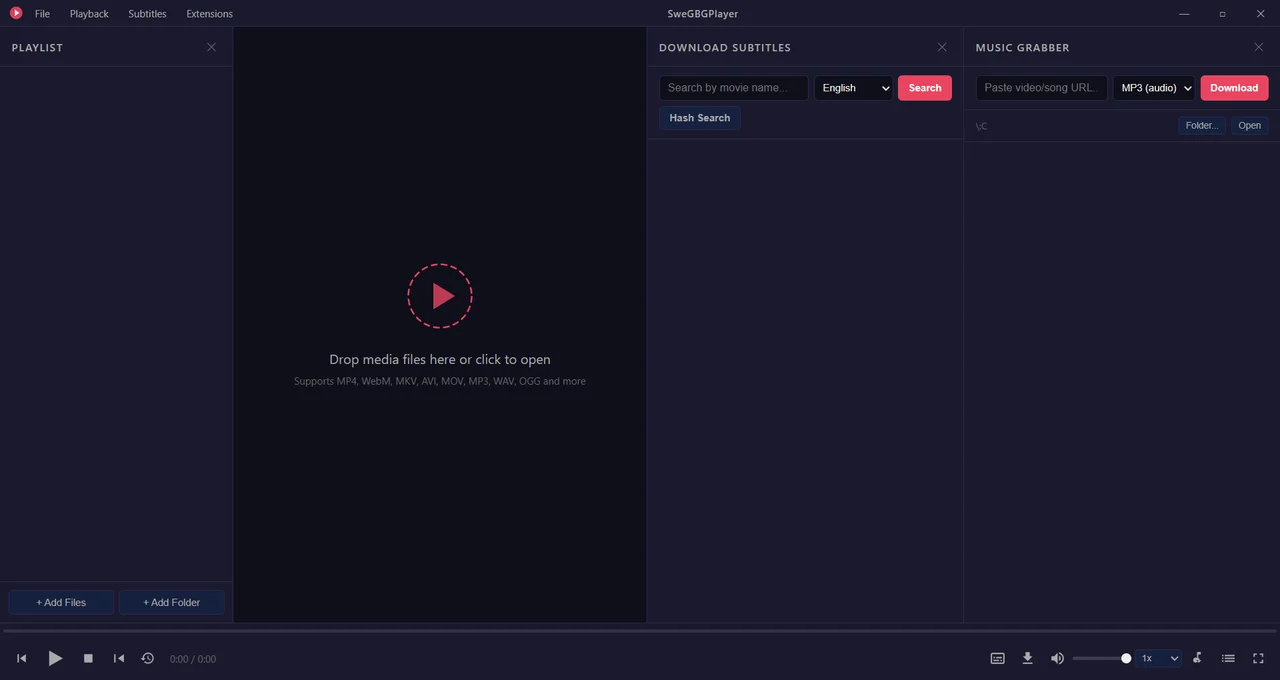Image resolution: width=1280 pixels, height=680 pixels.
Task: Toggle fullscreen mode icon
Action: click(1259, 658)
